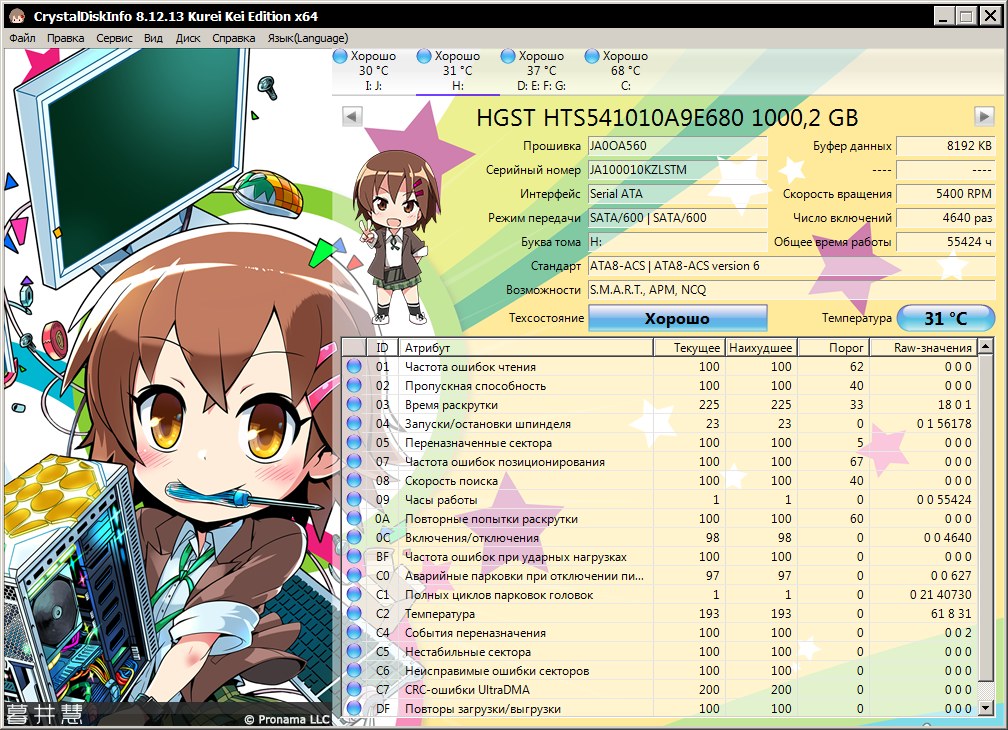Click the status orb for Temperature attribute C2

point(354,614)
